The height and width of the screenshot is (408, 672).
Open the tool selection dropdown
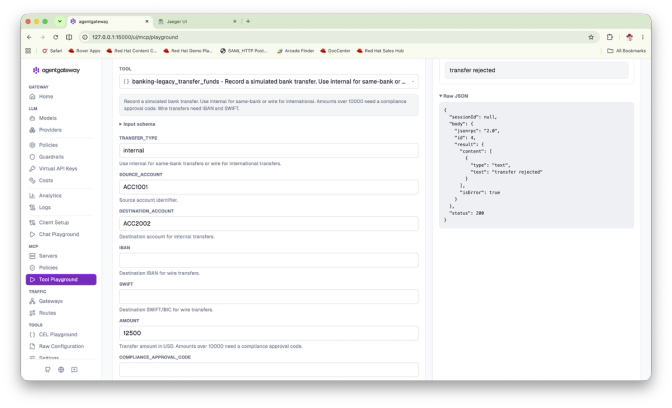[x=269, y=81]
